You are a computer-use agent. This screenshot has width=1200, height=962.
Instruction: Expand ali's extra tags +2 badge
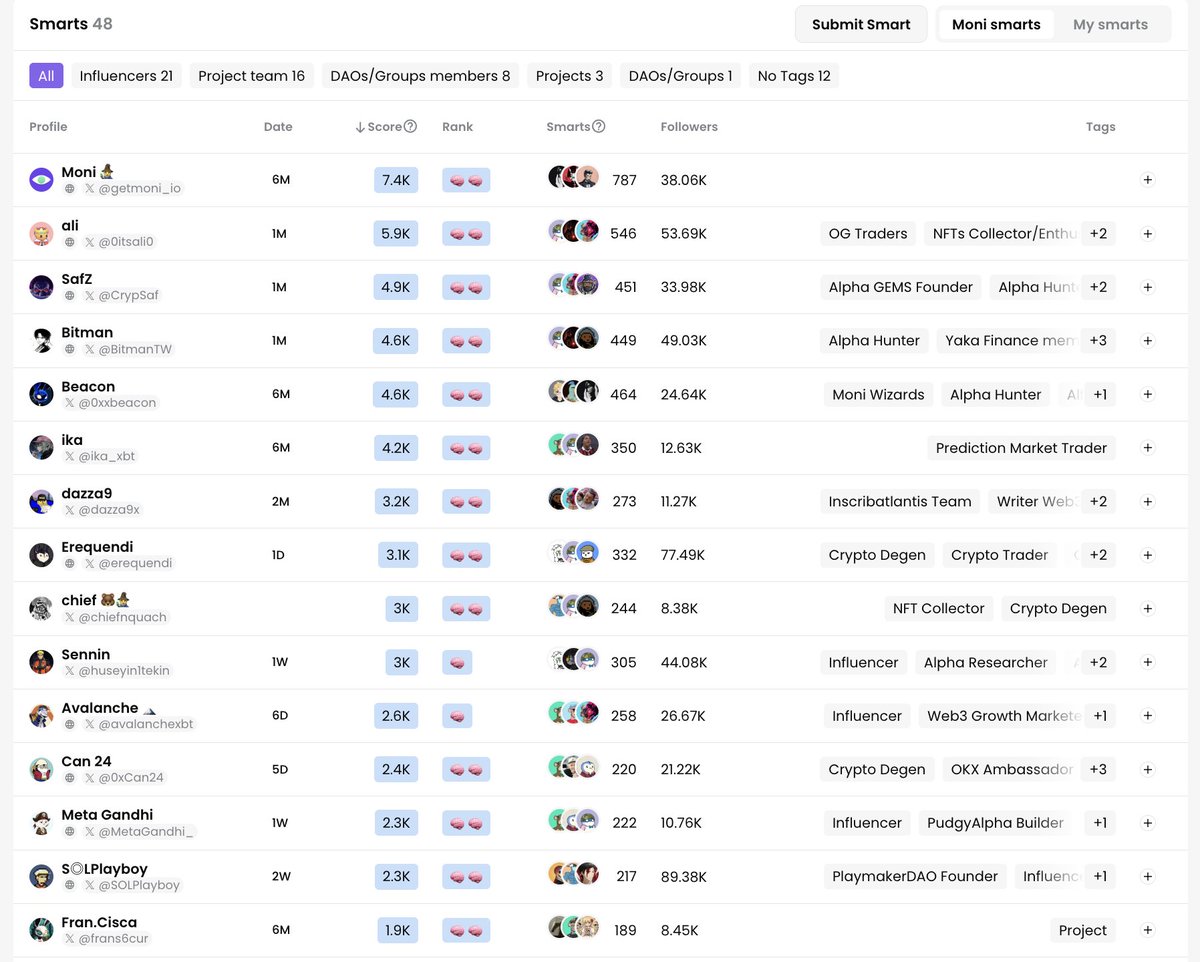[1098, 234]
